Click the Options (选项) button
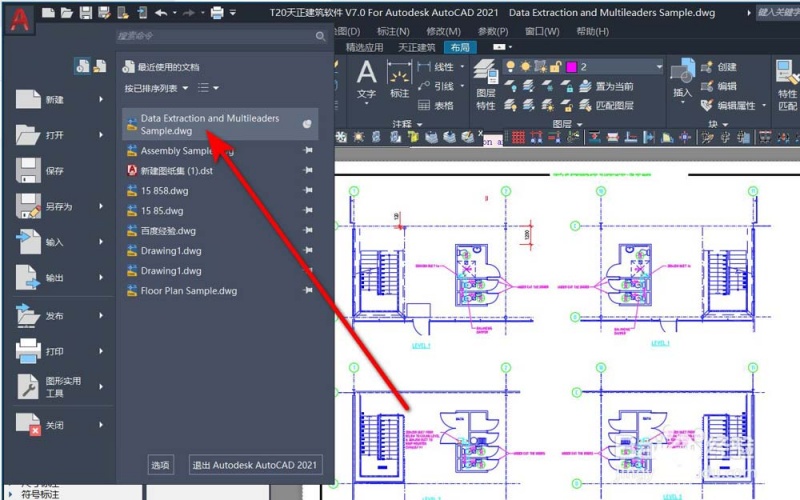 tap(160, 465)
